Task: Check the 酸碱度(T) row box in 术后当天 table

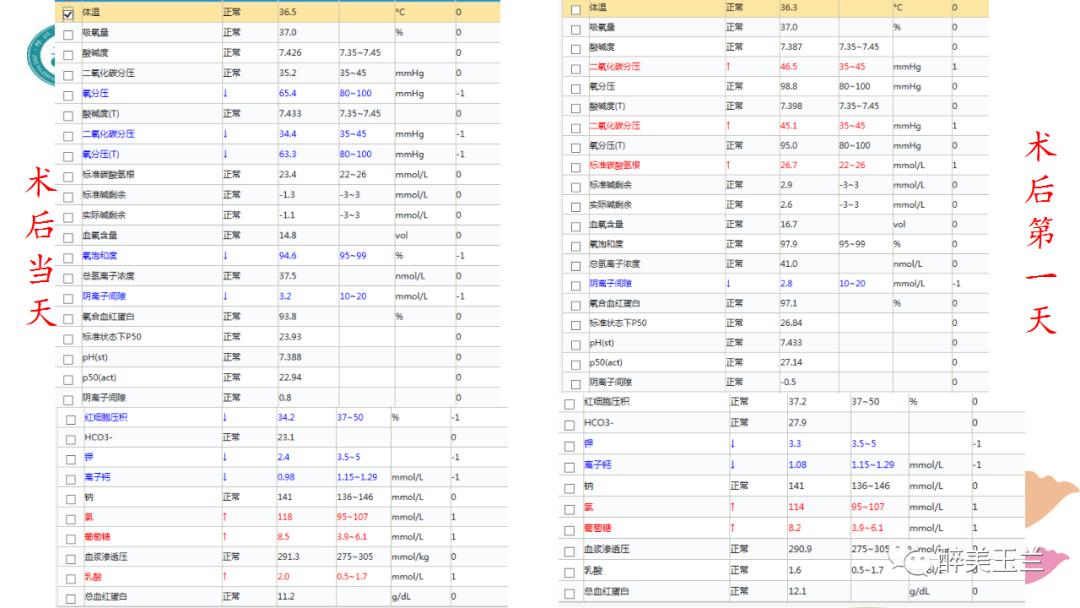Action: (68, 116)
